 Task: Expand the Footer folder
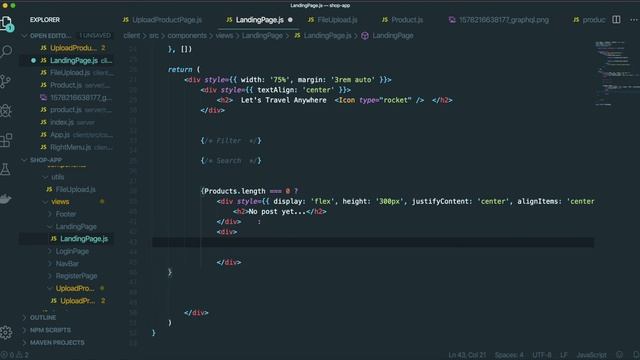click(x=65, y=214)
